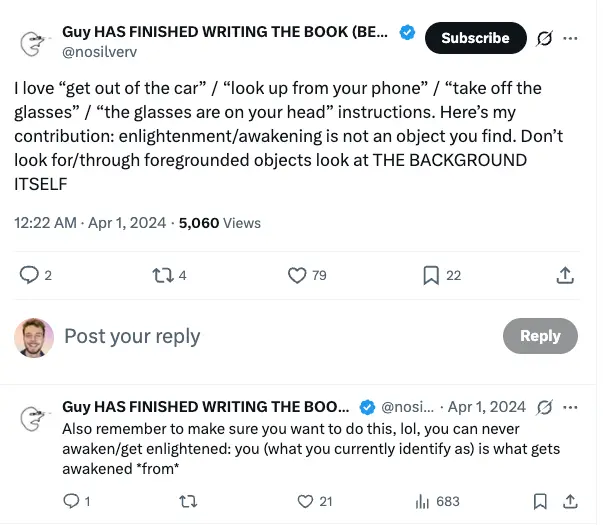Bookmark the follow-up tweet
Screen dimensions: 603x525
coord(540,501)
